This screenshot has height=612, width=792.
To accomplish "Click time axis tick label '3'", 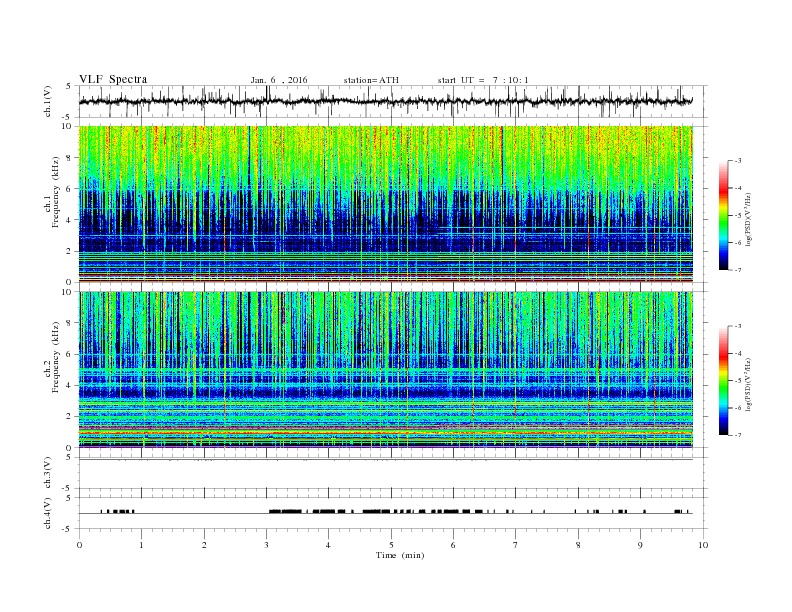I will point(266,545).
